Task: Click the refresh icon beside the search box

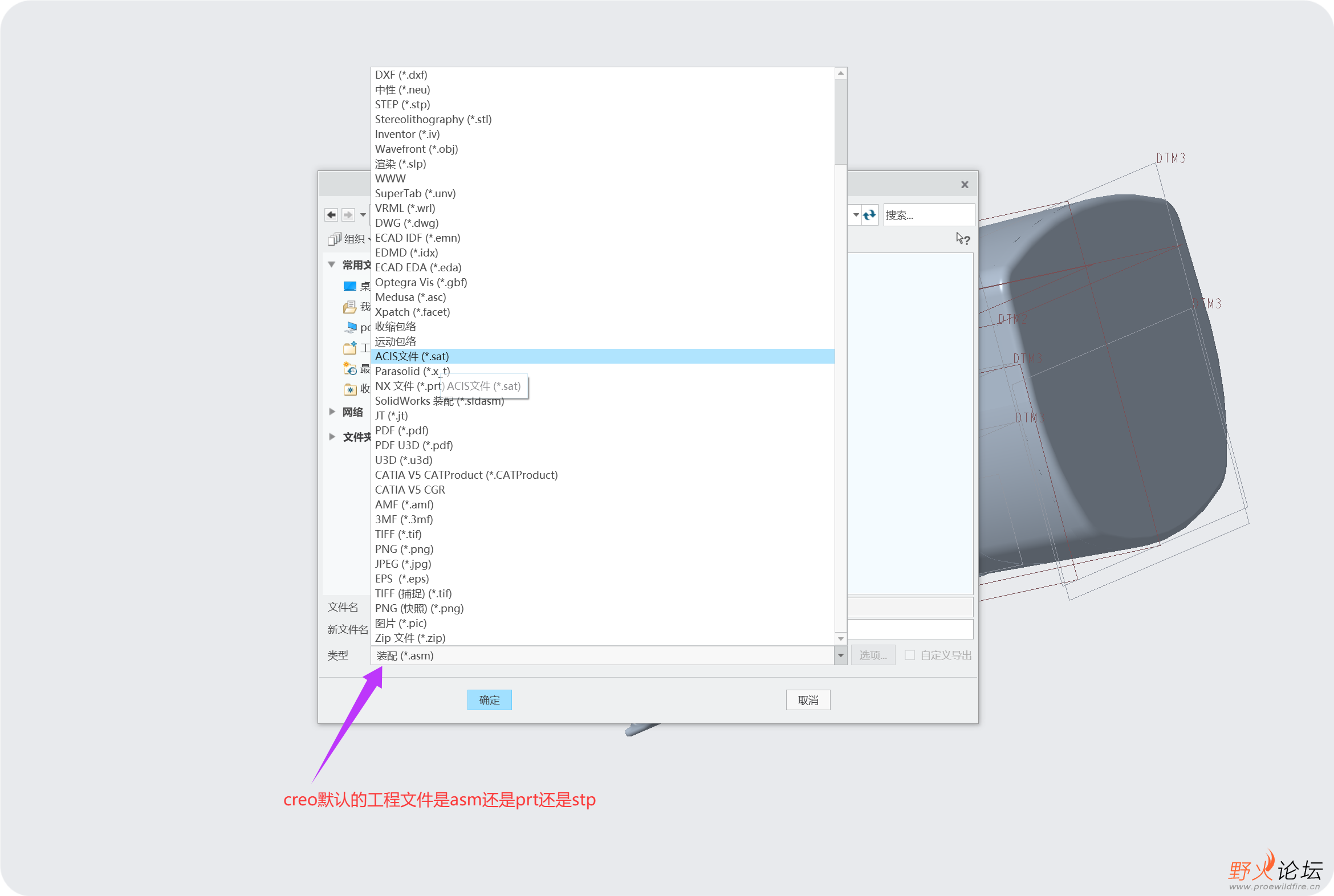Action: (x=869, y=215)
